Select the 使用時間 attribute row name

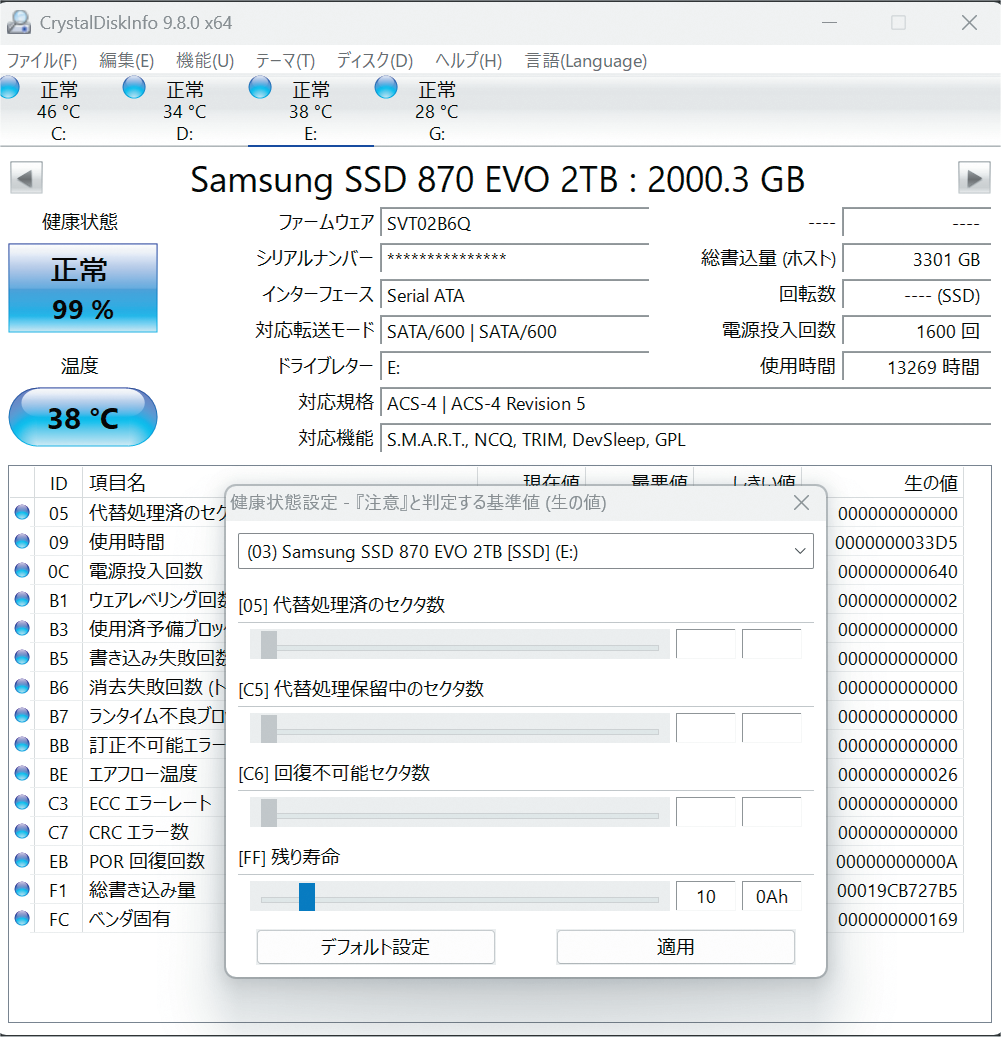pyautogui.click(x=127, y=542)
